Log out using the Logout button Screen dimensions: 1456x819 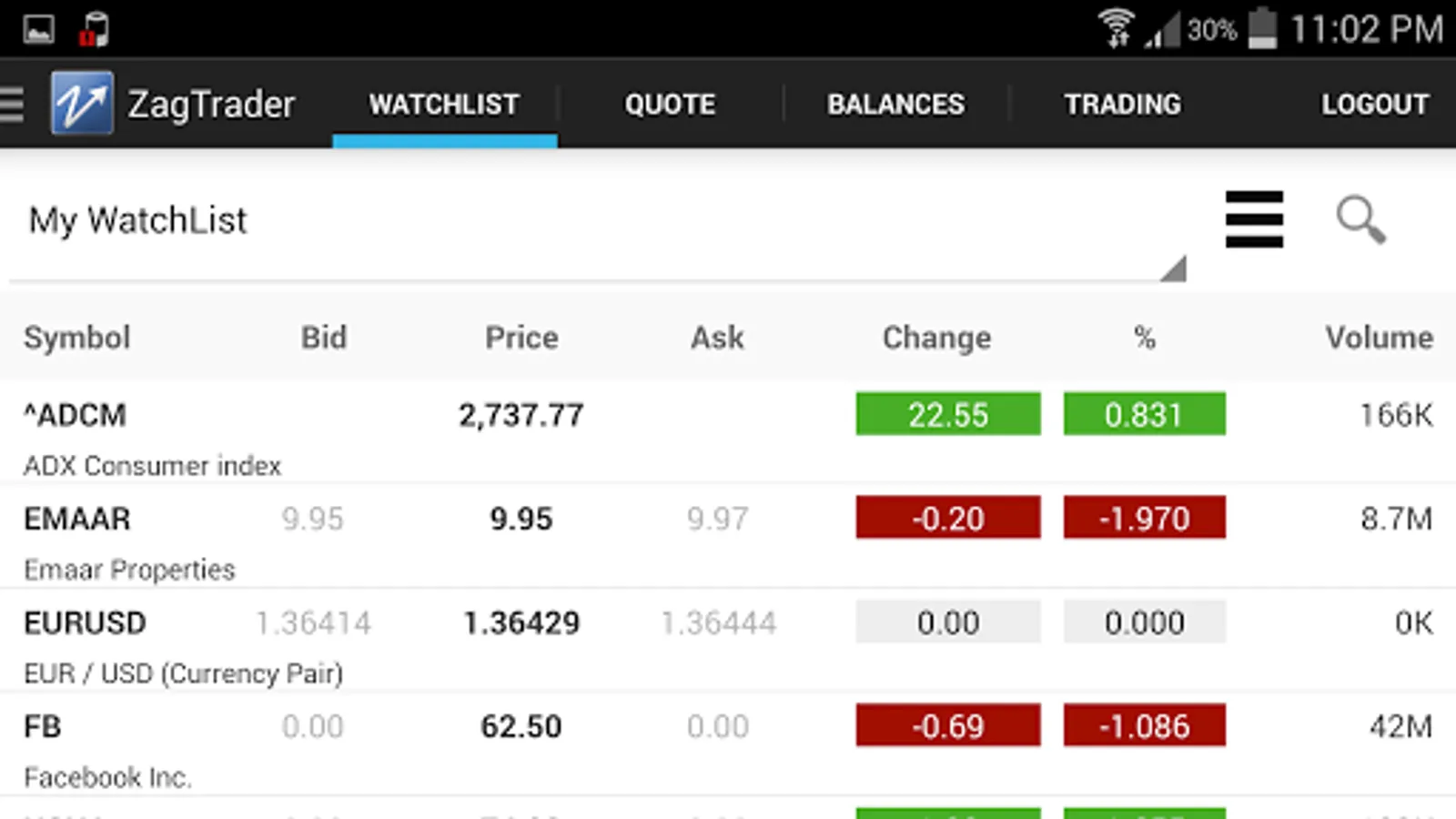[x=1375, y=105]
